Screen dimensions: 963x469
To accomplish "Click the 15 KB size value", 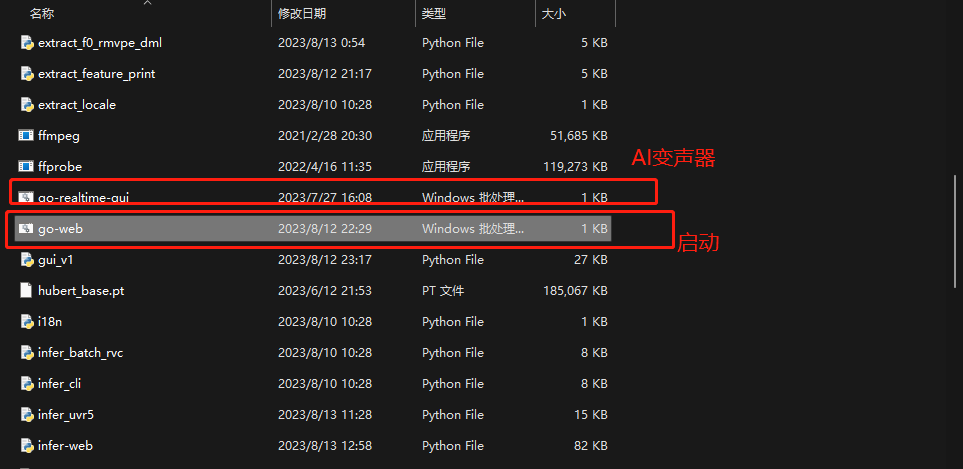I will 591,415.
